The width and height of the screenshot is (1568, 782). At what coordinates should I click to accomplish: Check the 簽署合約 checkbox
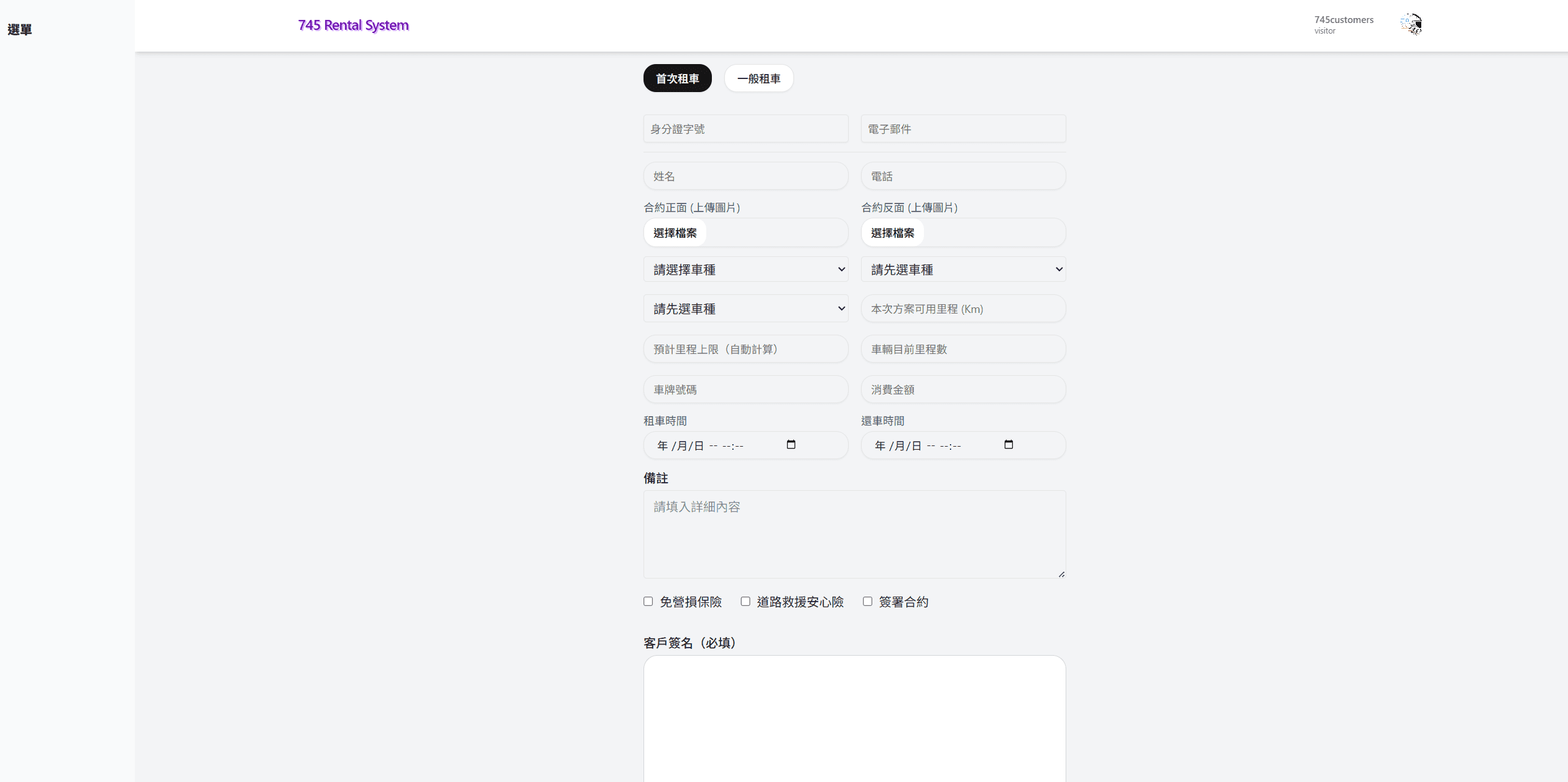(867, 601)
